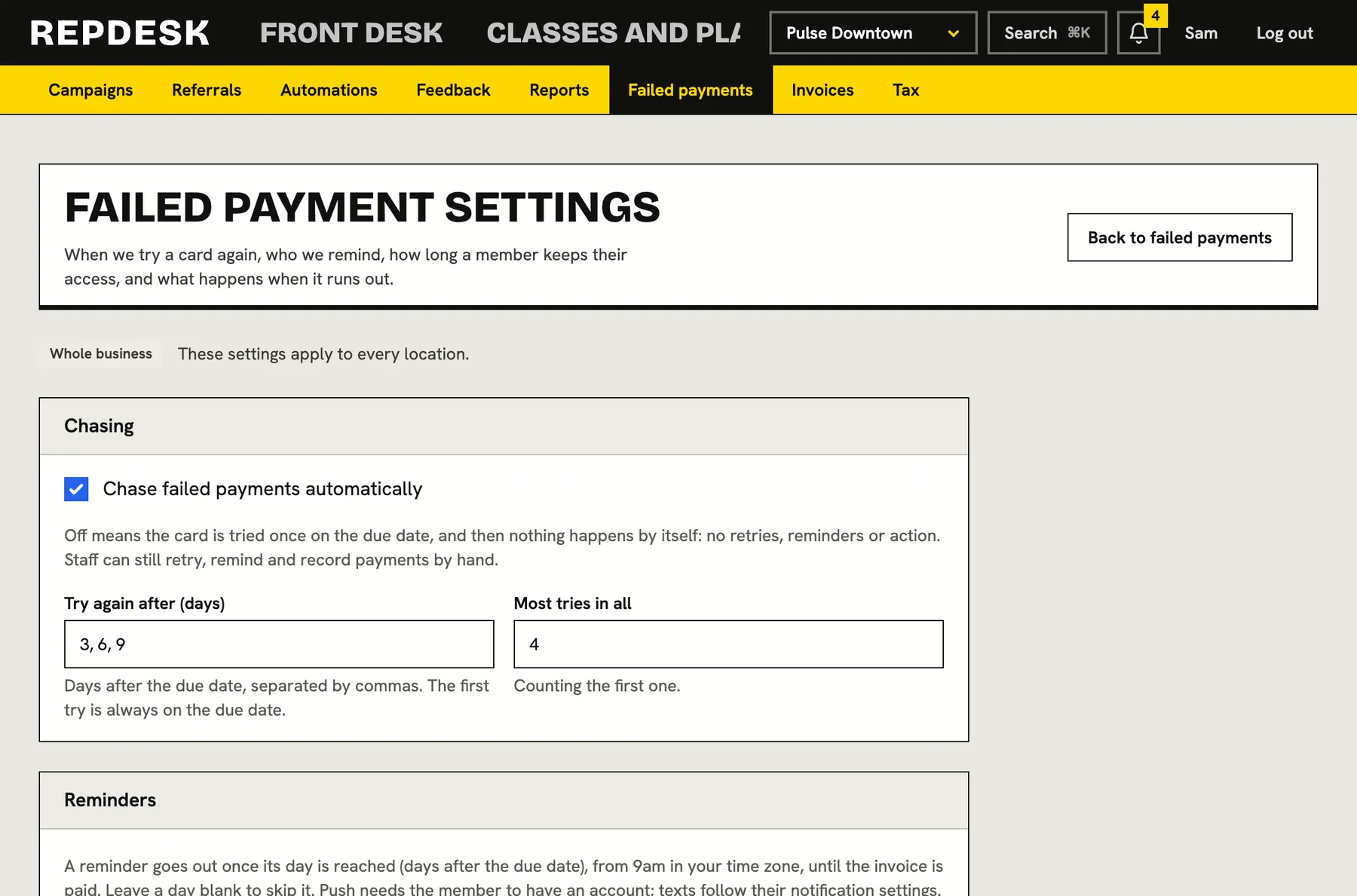This screenshot has height=896, width=1357.
Task: Select the Reports tab
Action: click(559, 90)
